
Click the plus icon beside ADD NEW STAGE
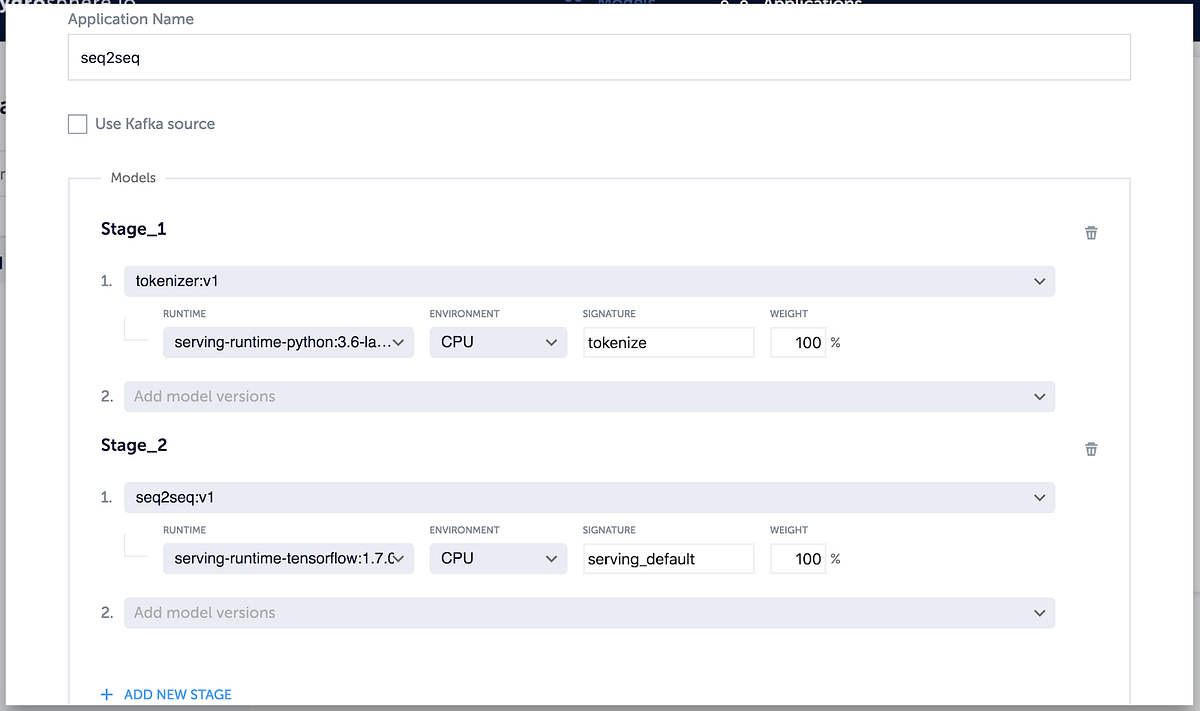[x=105, y=694]
